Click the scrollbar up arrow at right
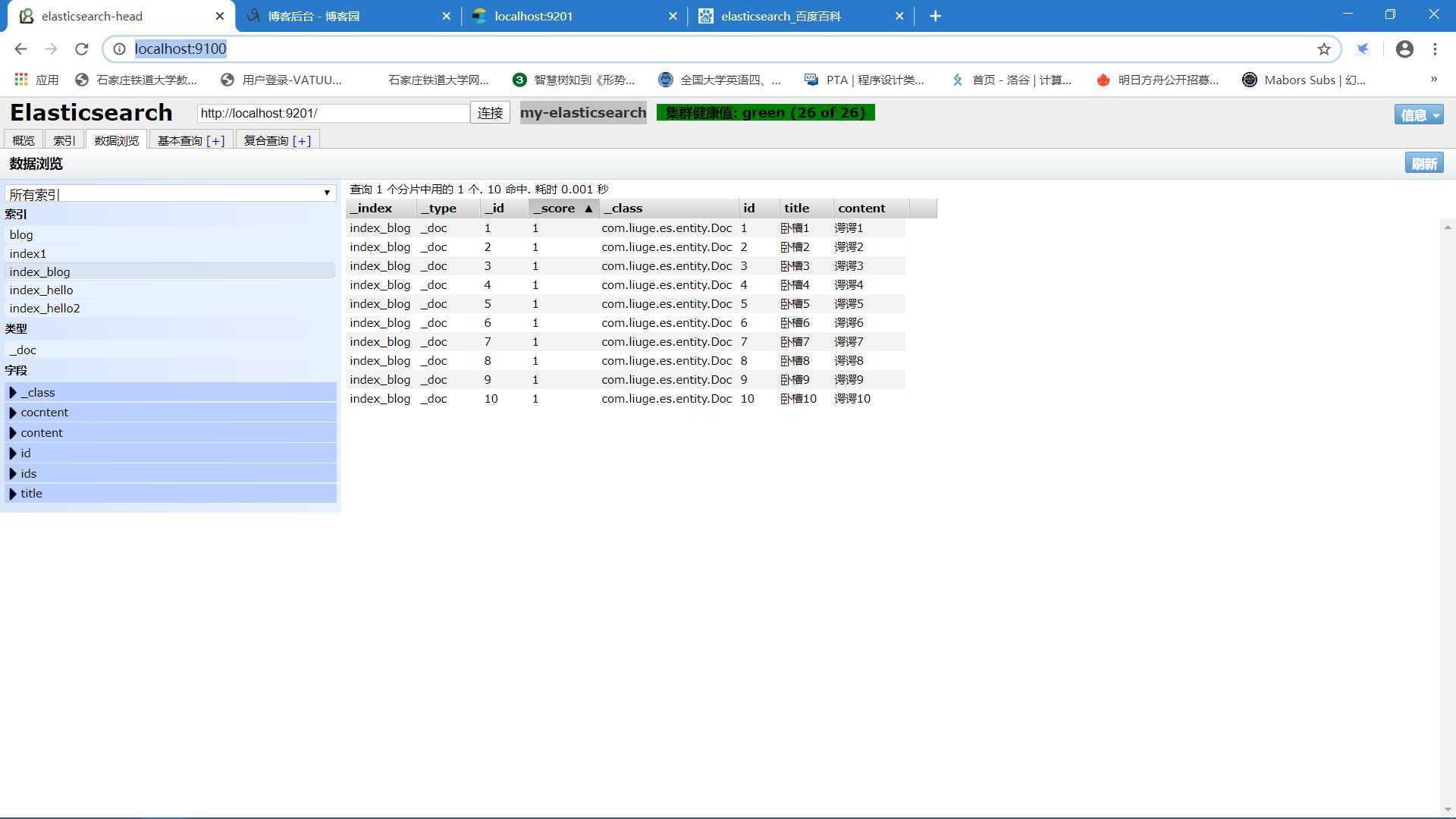 (x=1448, y=227)
